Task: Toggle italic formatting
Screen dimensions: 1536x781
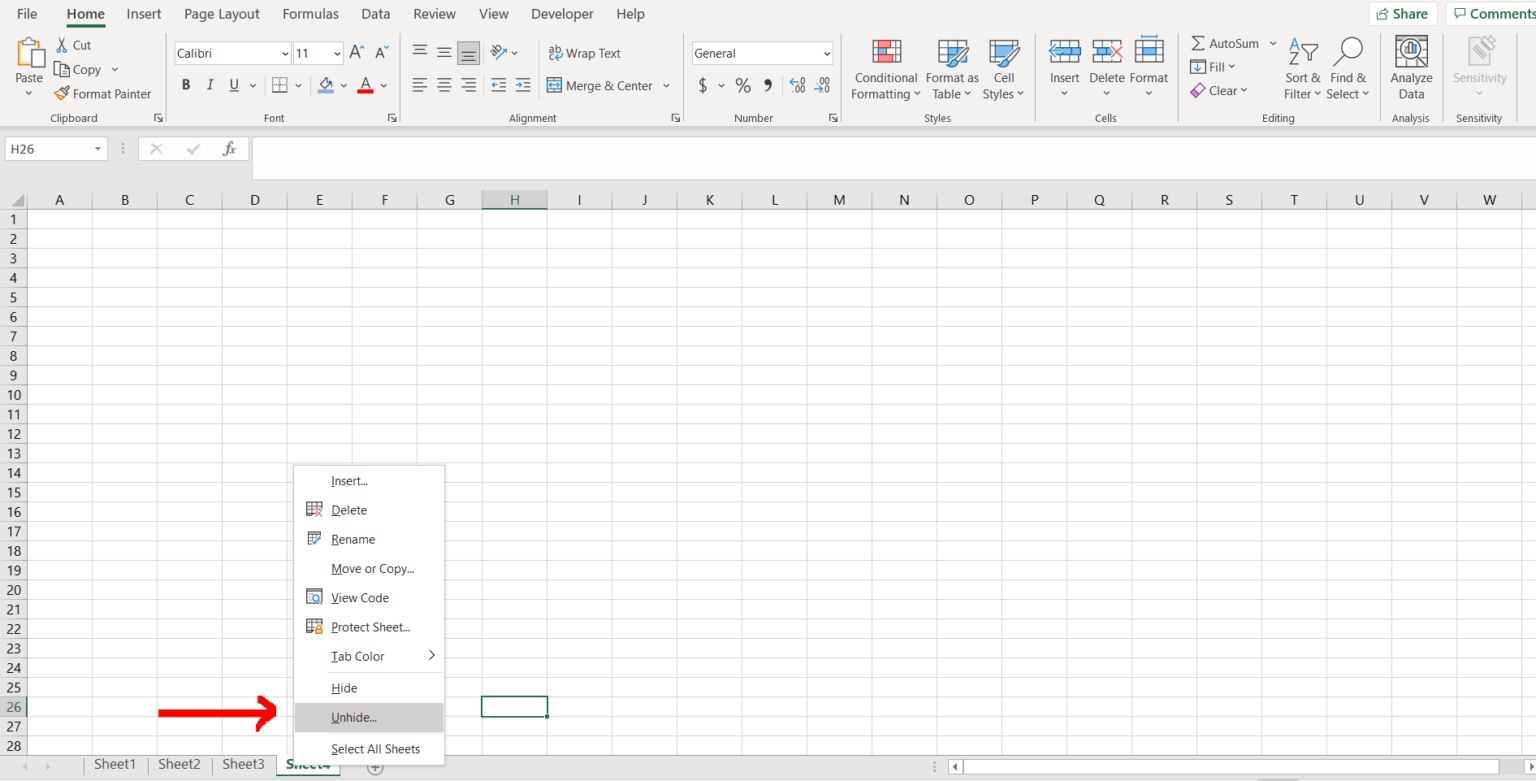Action: pos(209,85)
